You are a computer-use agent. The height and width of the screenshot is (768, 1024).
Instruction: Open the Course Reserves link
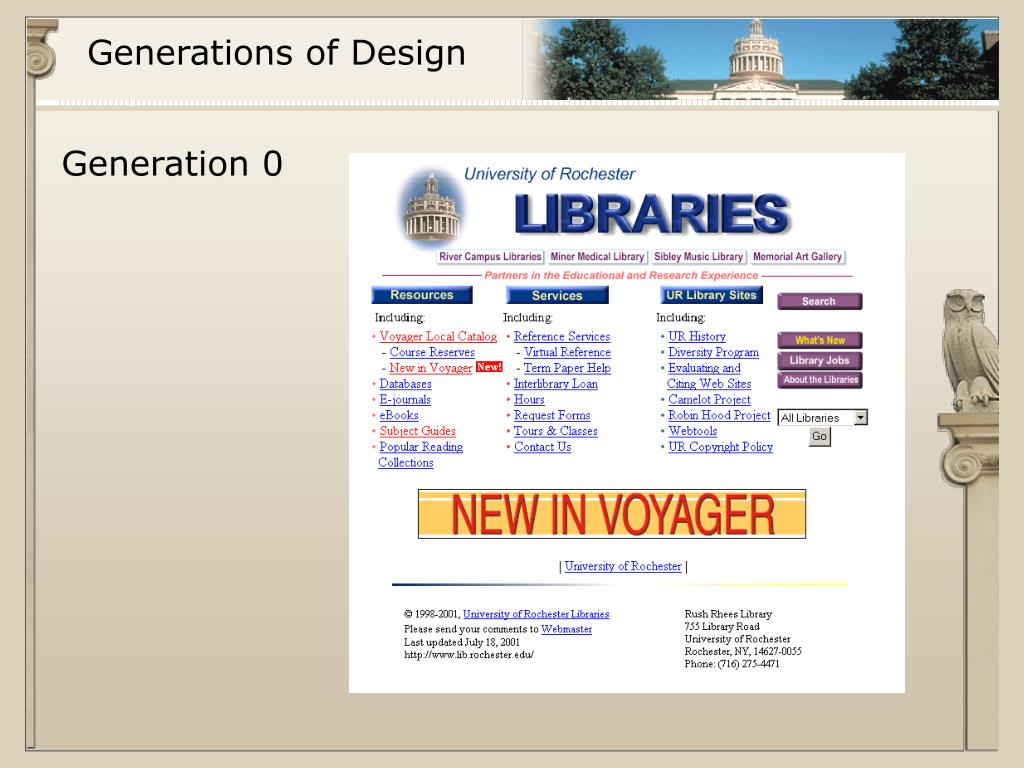[432, 352]
